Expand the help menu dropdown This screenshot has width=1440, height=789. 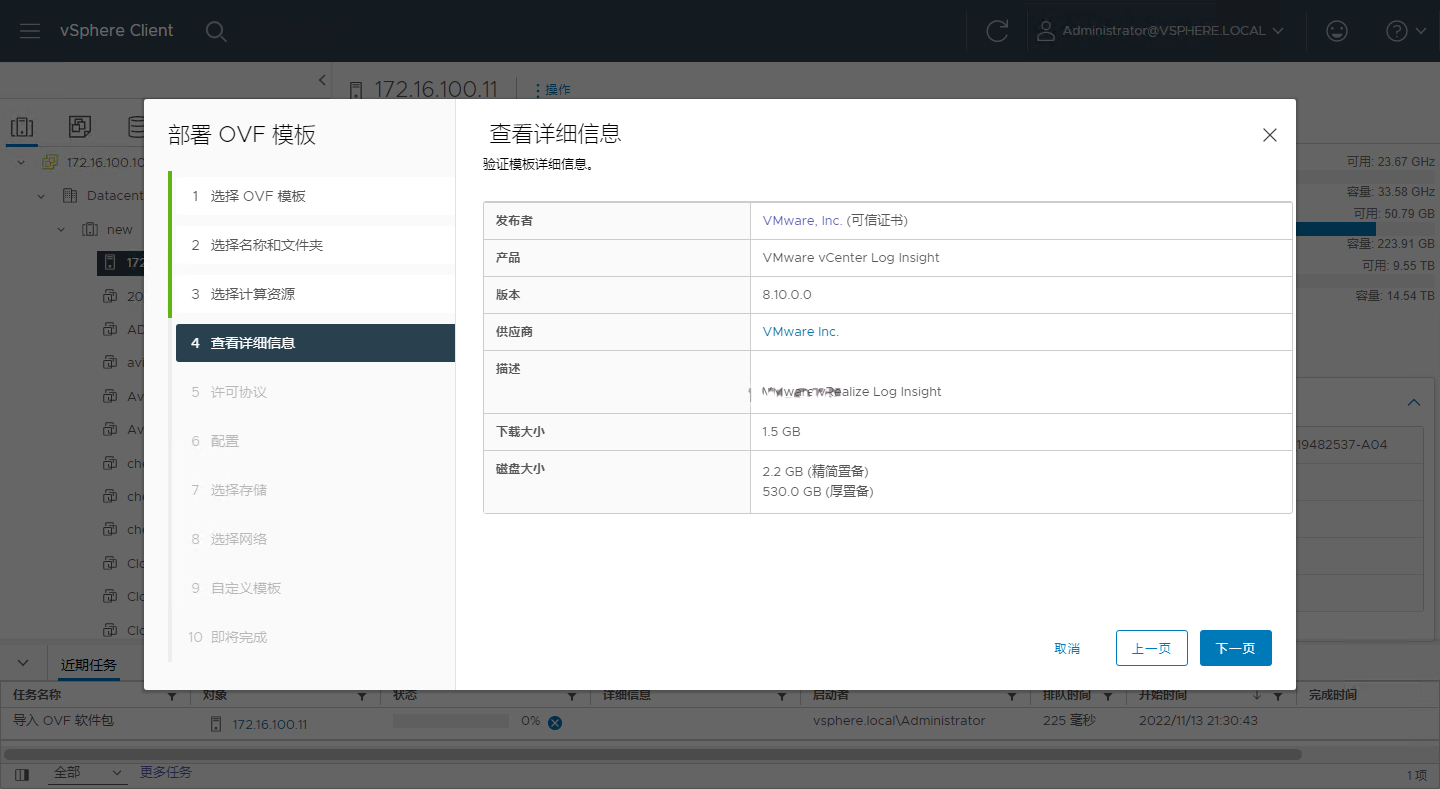1405,31
